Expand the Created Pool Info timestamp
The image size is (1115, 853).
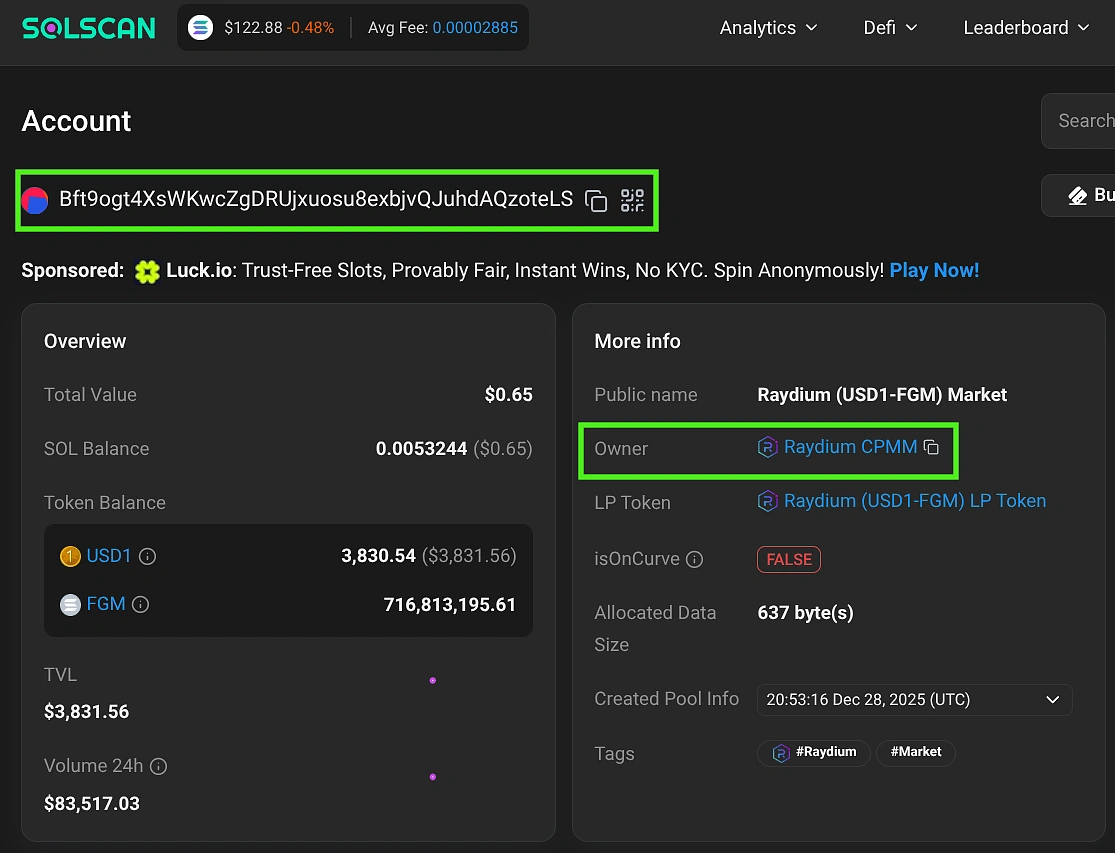coord(1052,700)
